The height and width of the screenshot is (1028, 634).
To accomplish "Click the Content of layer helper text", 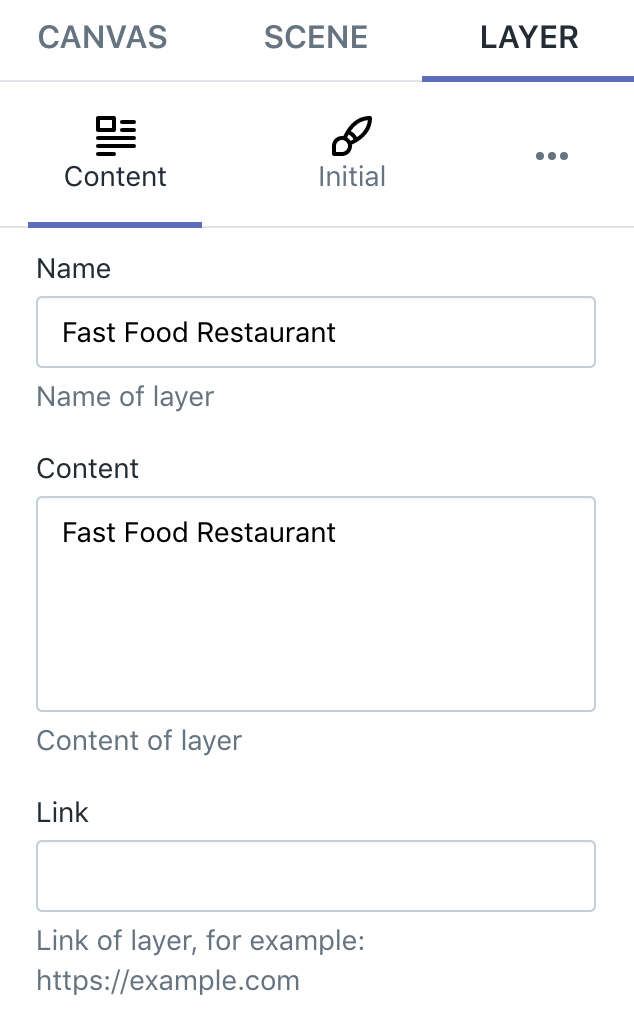I will (x=139, y=741).
